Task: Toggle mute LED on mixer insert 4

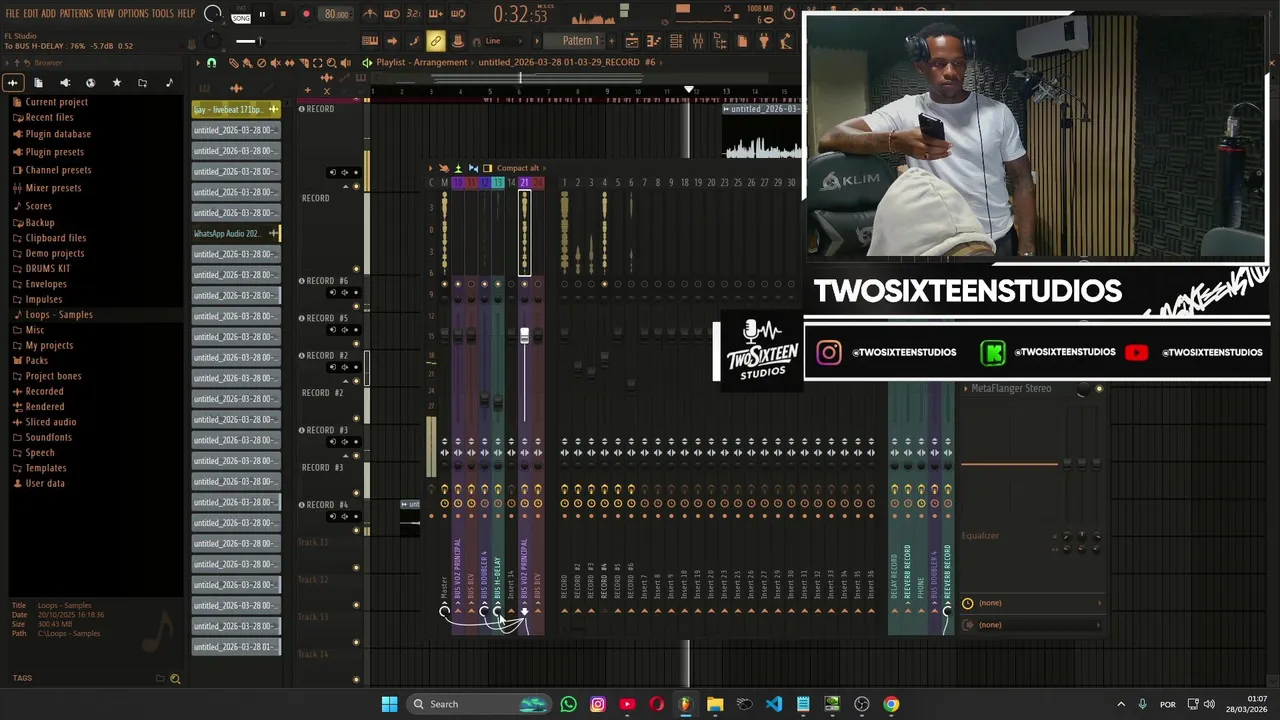Action: 604,284
